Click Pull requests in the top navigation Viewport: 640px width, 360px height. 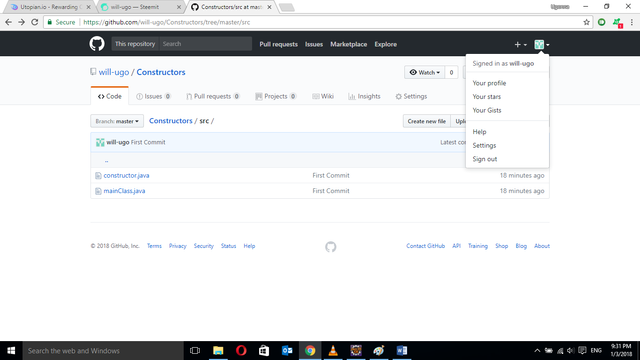point(278,44)
